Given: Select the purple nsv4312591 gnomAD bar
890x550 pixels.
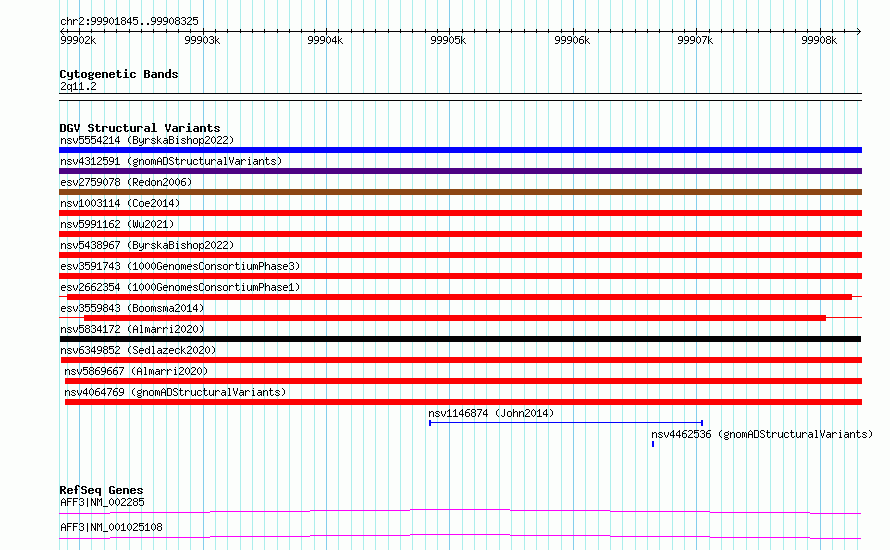Looking at the screenshot, I should (460, 171).
